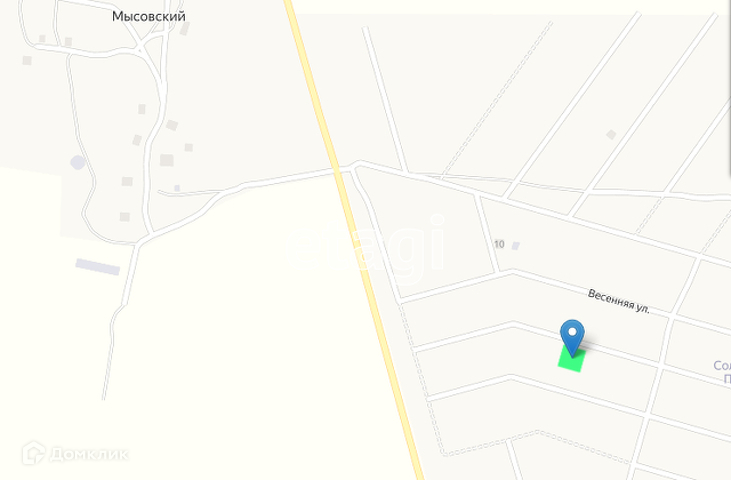Image resolution: width=731 pixels, height=480 pixels.
Task: Select small blue building at road's end
Action: [177, 188]
